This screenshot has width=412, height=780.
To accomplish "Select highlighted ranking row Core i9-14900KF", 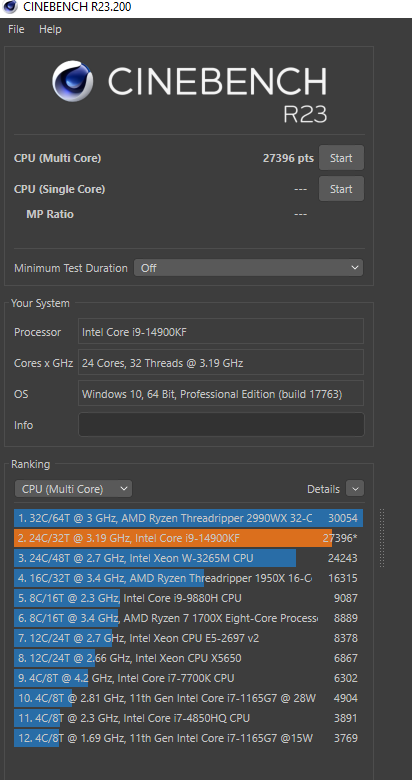I will click(189, 538).
